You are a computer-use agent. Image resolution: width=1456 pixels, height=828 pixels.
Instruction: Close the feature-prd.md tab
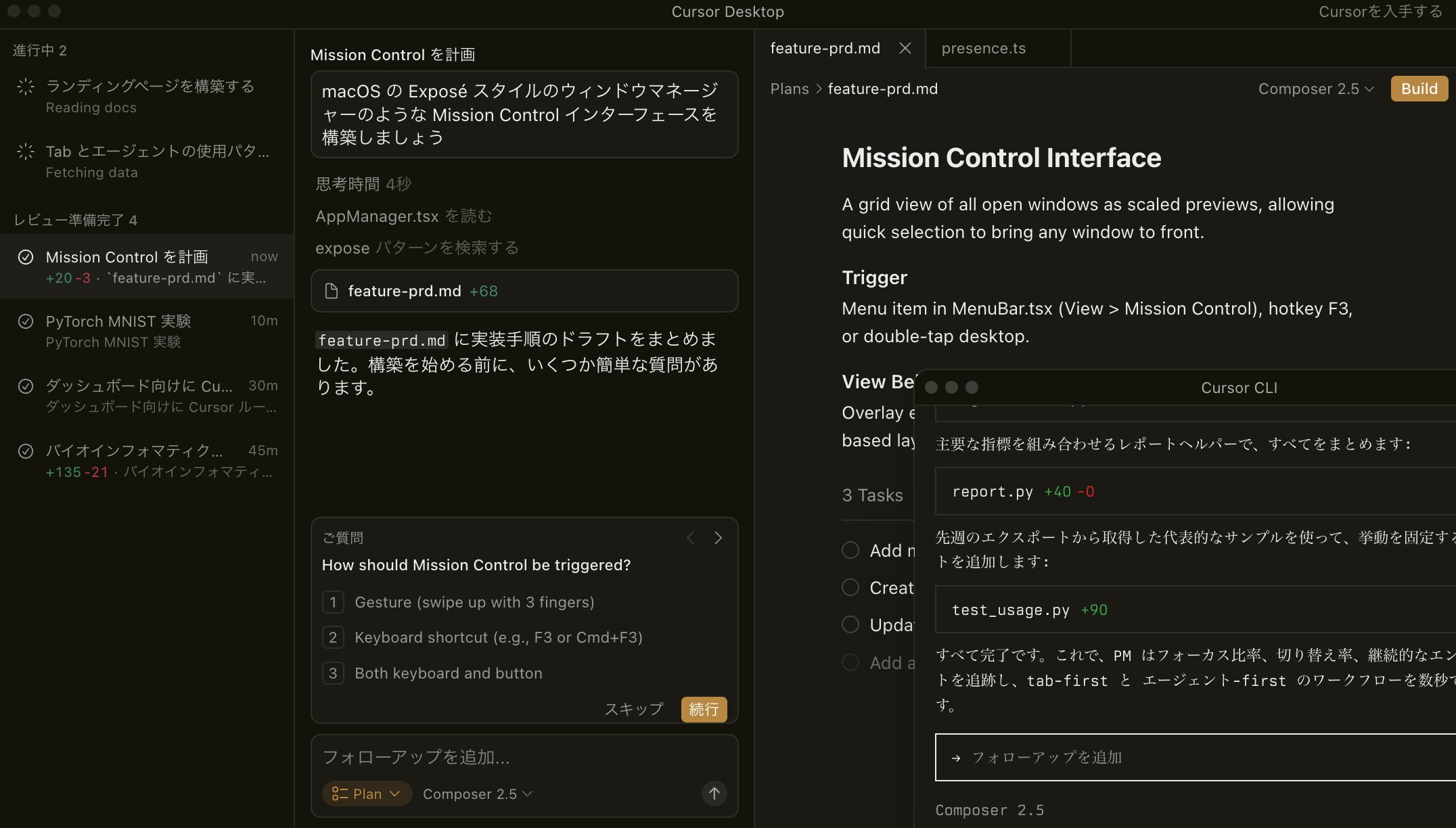[x=905, y=48]
